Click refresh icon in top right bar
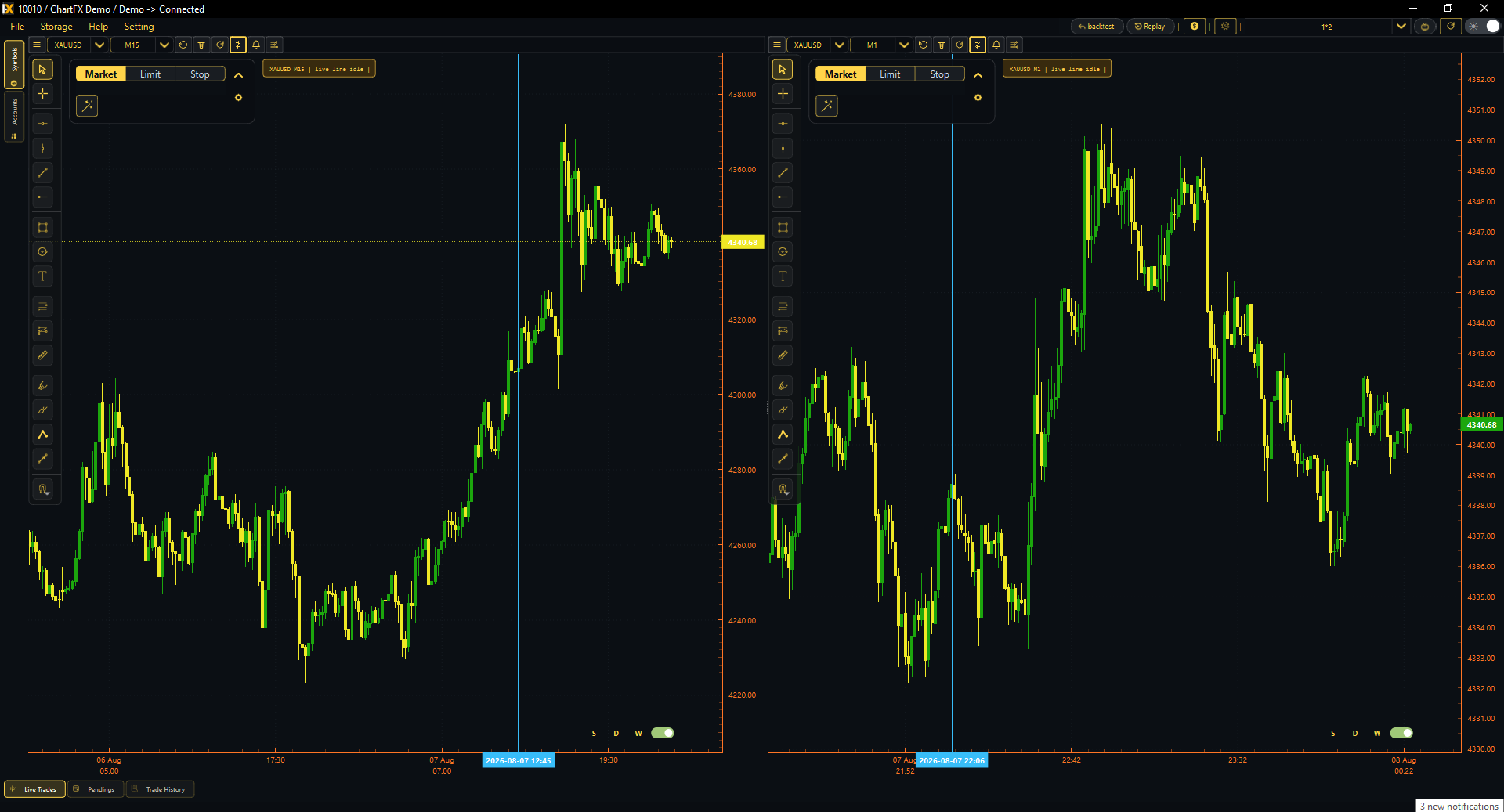 (x=1451, y=27)
